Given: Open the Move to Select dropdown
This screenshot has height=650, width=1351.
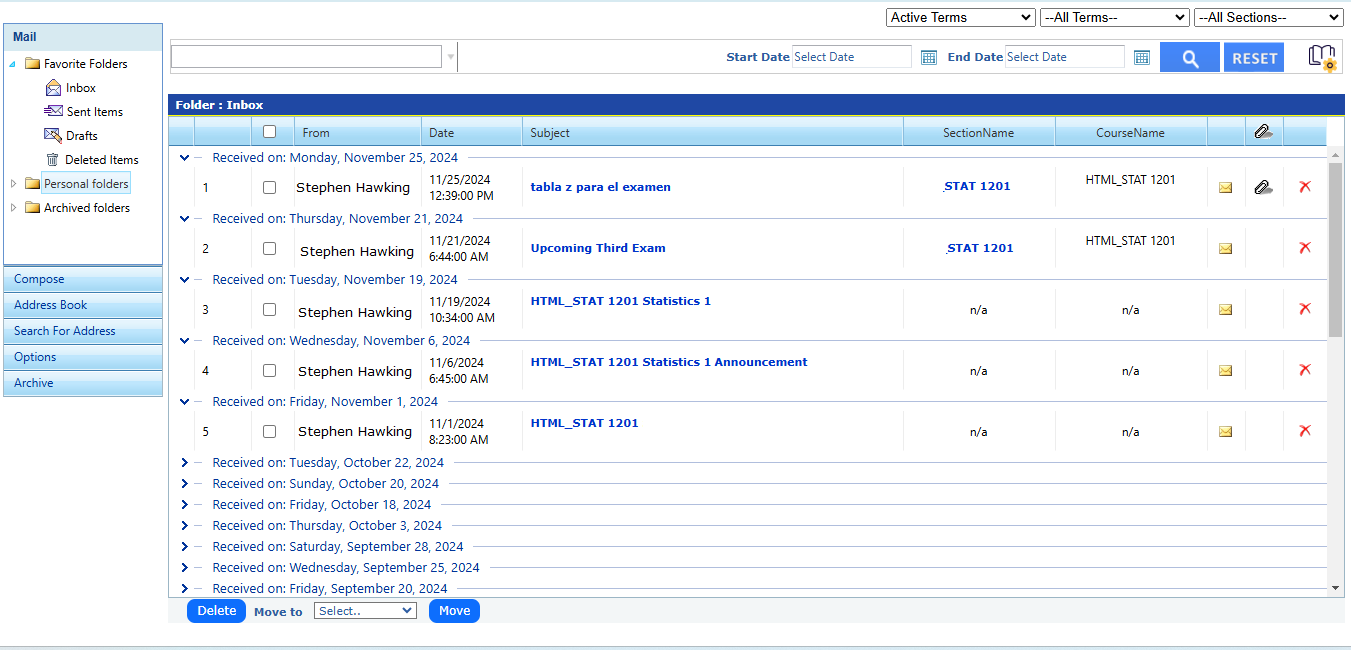Looking at the screenshot, I should (365, 611).
